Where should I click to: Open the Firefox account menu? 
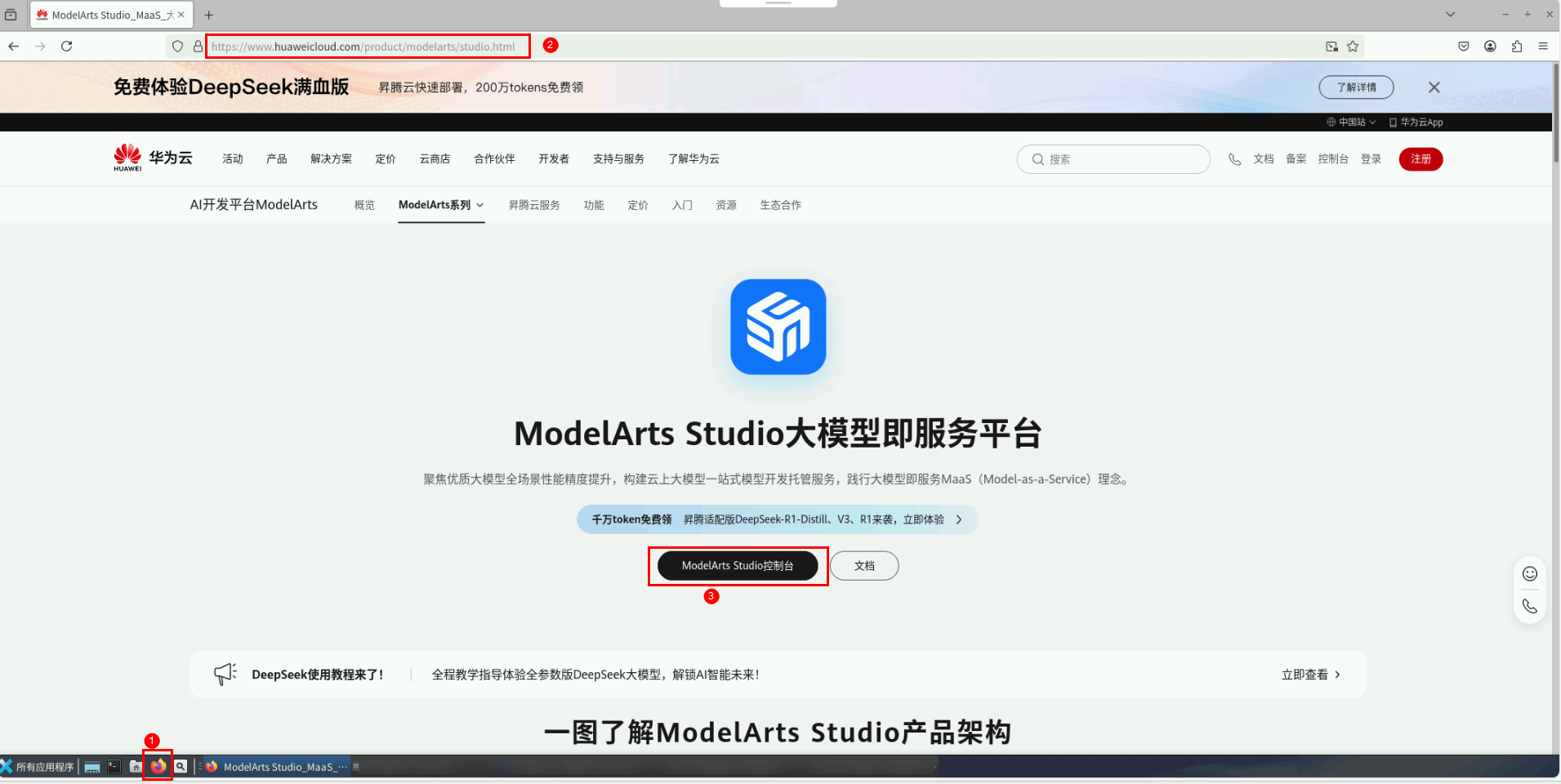[1489, 46]
